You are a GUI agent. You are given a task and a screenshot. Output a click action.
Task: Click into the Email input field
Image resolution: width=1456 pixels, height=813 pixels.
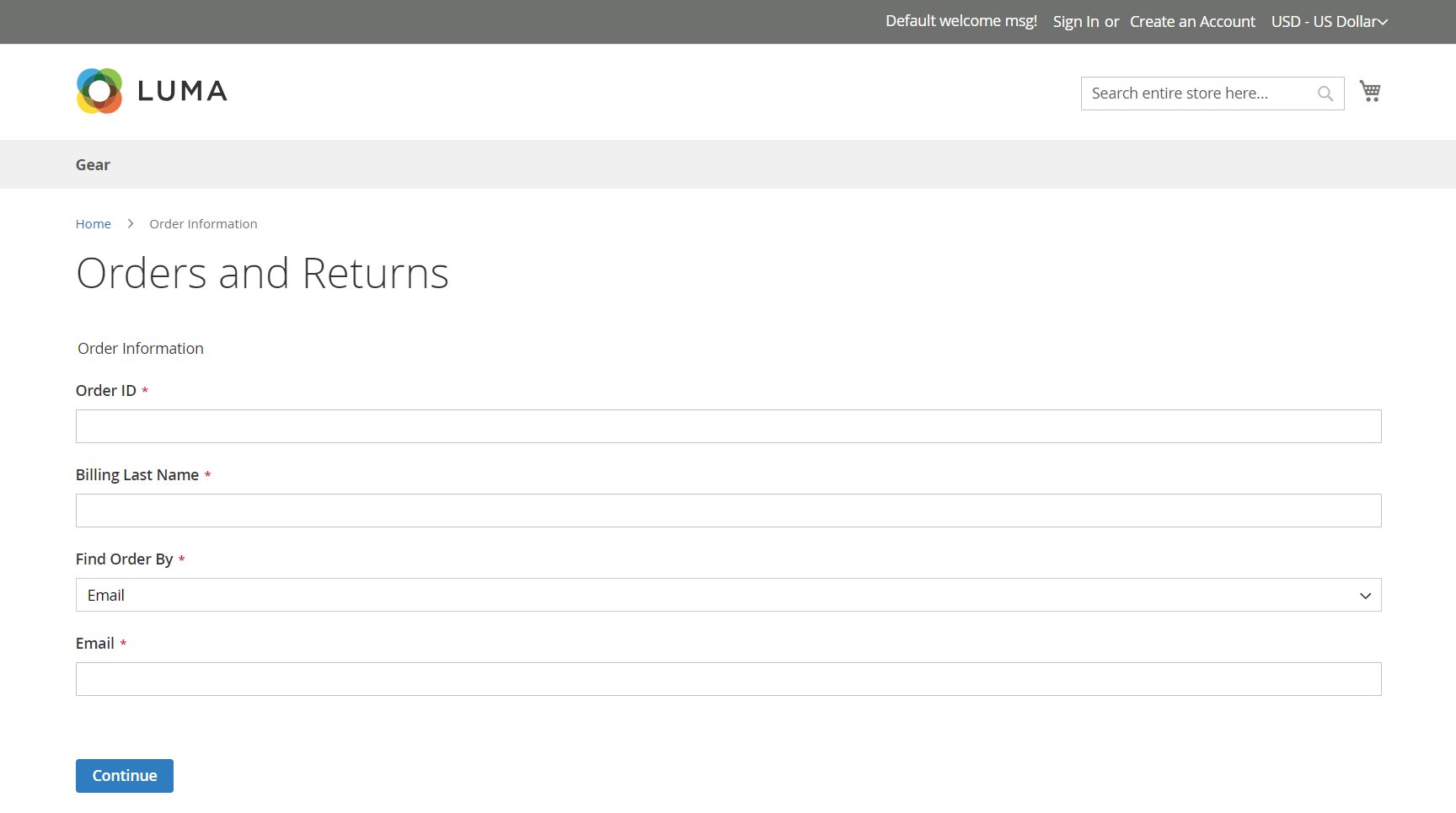pos(729,679)
